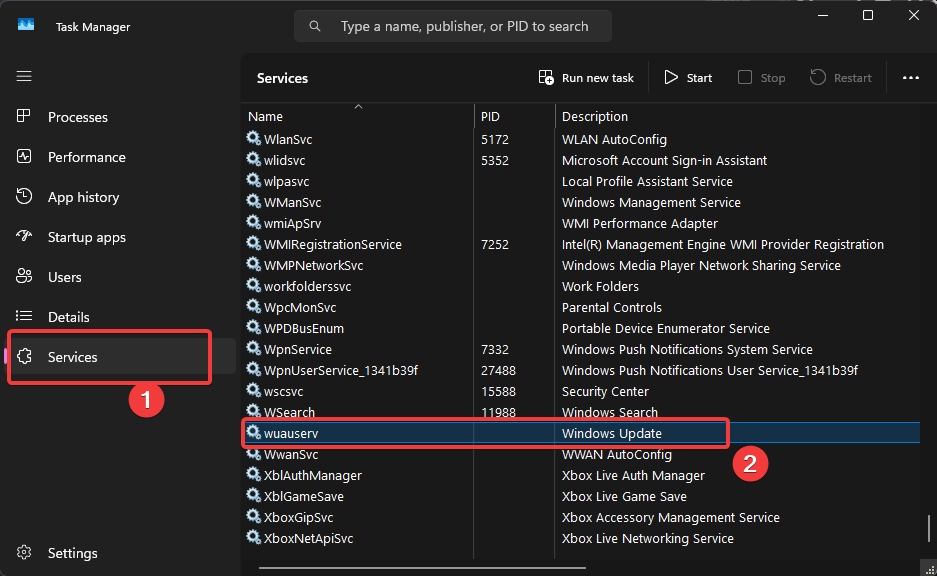Screen dimensions: 937x576
Task: Select the workfolderssvc row name
Action: click(x=308, y=286)
